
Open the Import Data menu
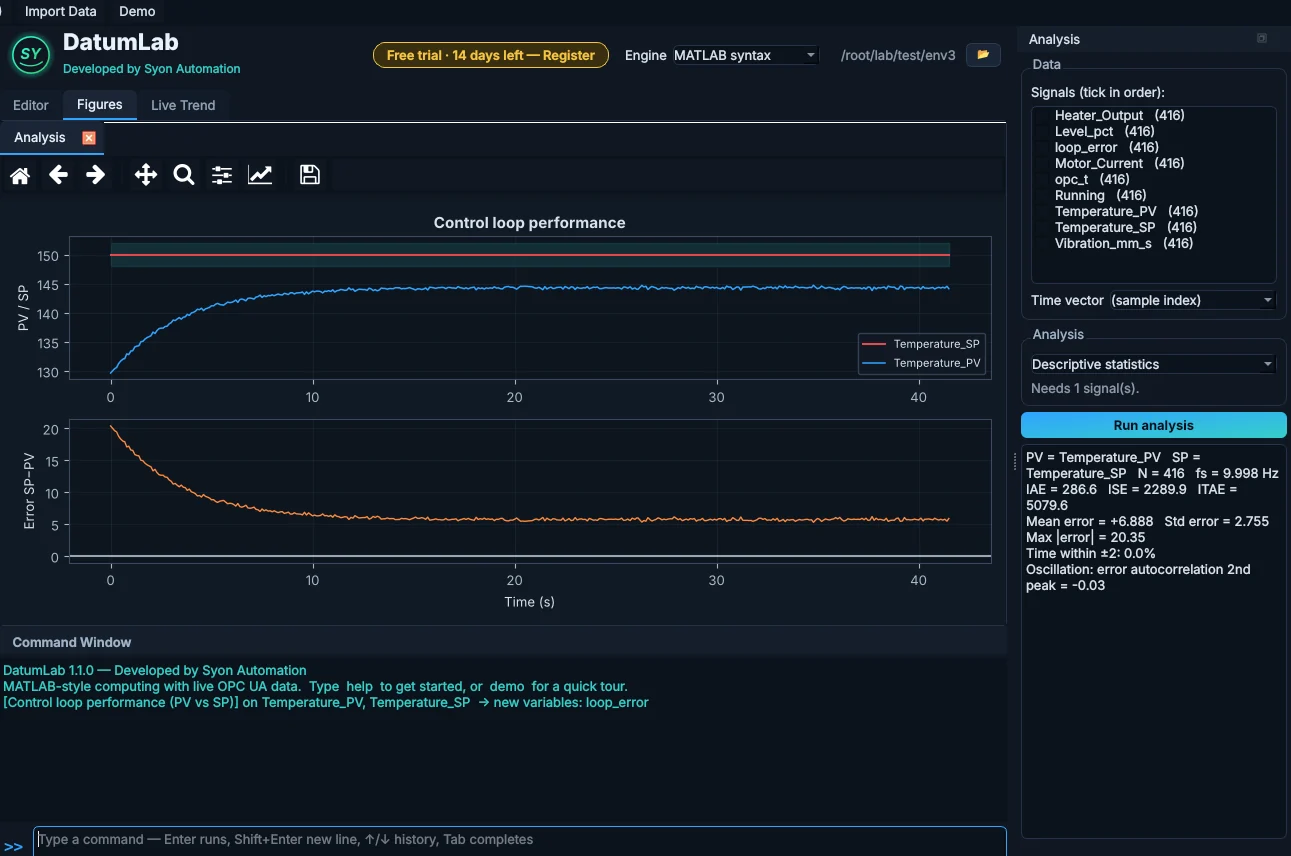(x=61, y=11)
